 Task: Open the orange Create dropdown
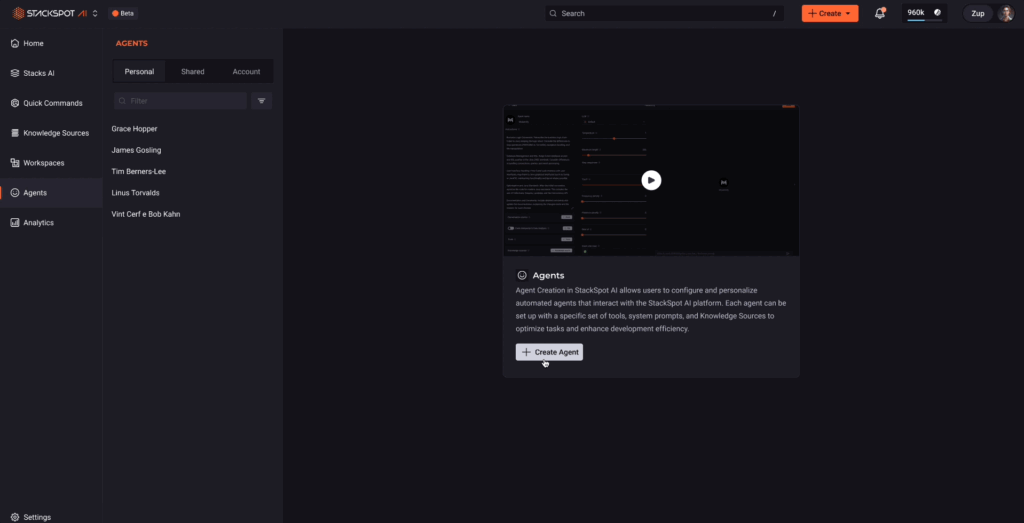pos(830,13)
